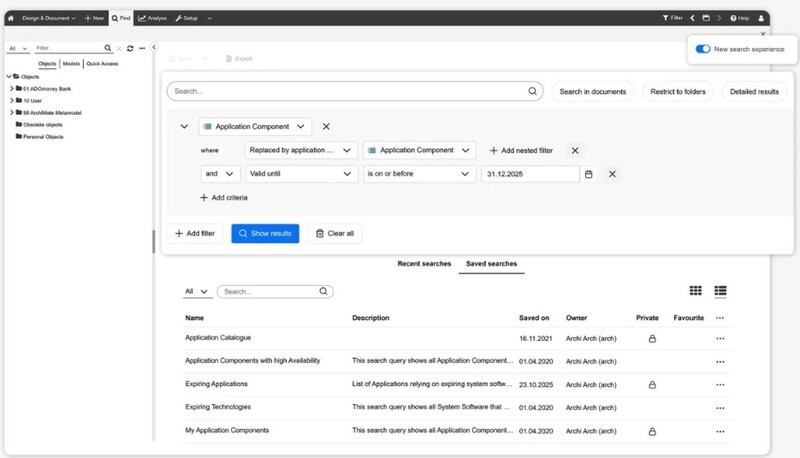800x458 pixels.
Task: Click the Show results button
Action: pyautogui.click(x=265, y=233)
